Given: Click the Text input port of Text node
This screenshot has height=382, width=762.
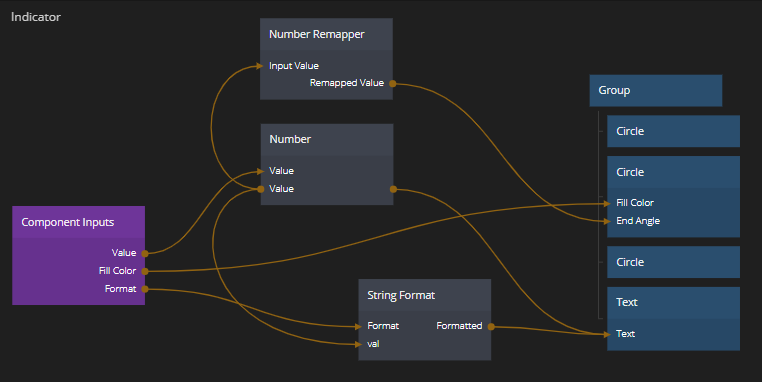Looking at the screenshot, I should [x=607, y=334].
